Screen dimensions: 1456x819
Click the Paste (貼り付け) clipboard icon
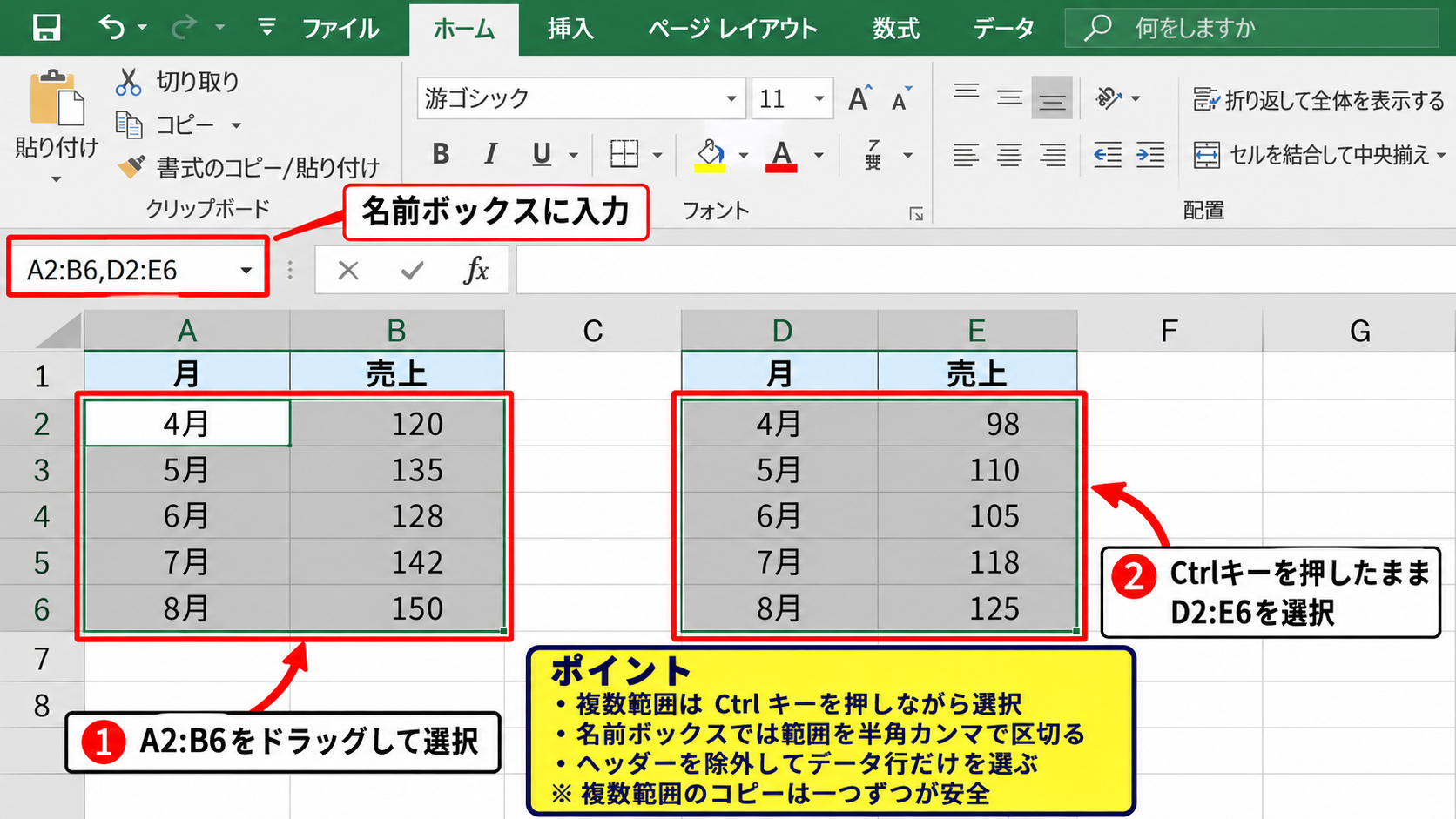[57, 98]
